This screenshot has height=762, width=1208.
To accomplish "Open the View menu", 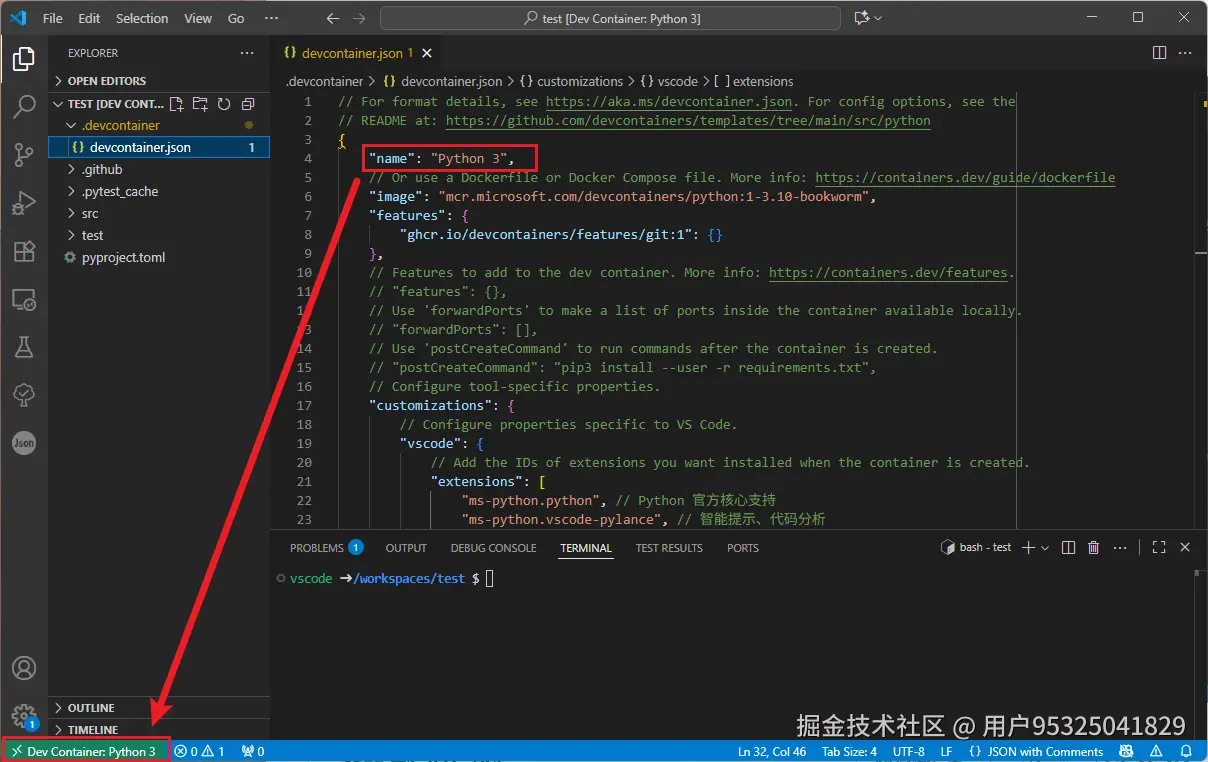I will point(198,18).
